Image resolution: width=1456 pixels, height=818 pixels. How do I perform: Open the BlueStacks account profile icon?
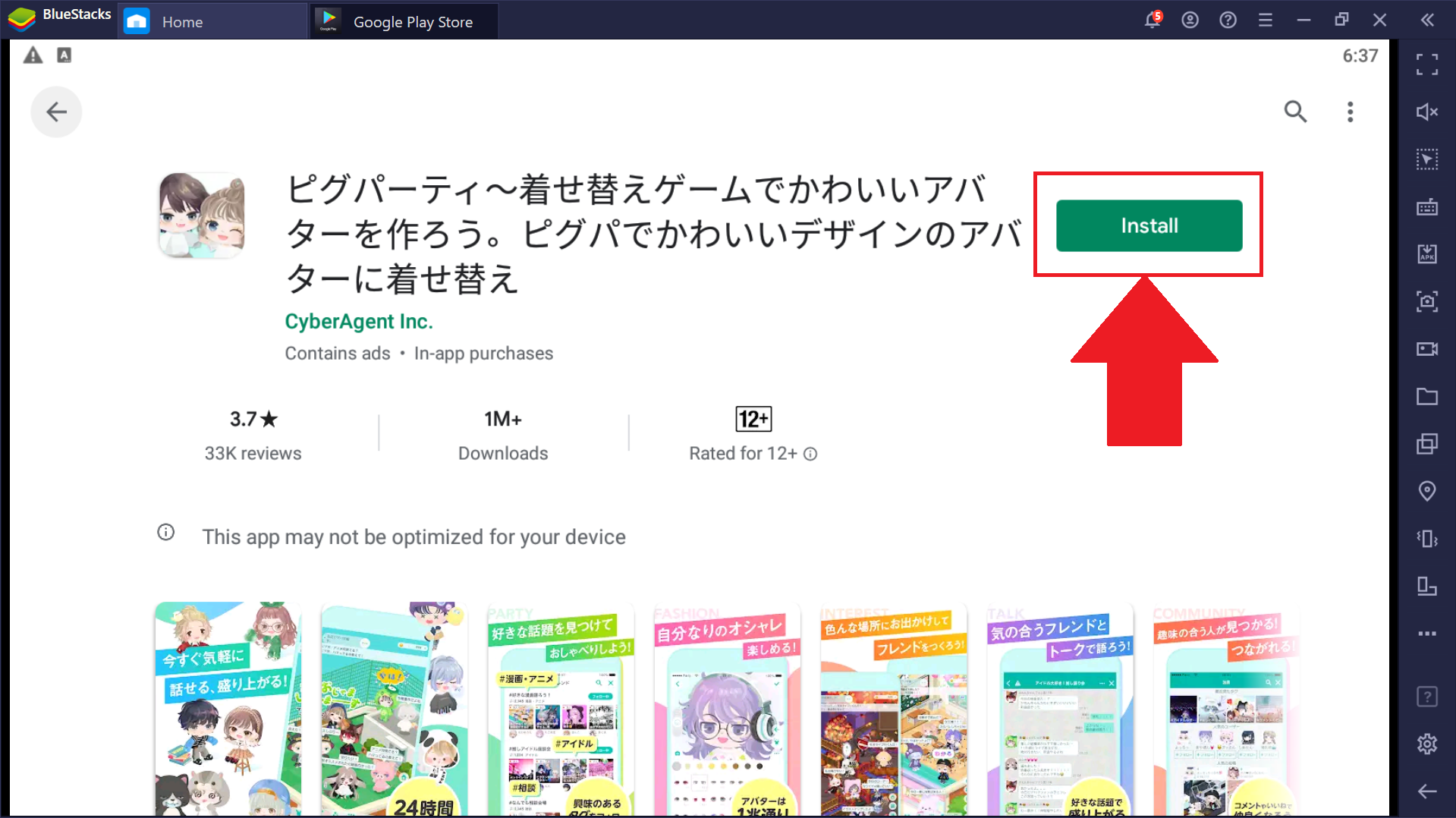pos(1190,20)
